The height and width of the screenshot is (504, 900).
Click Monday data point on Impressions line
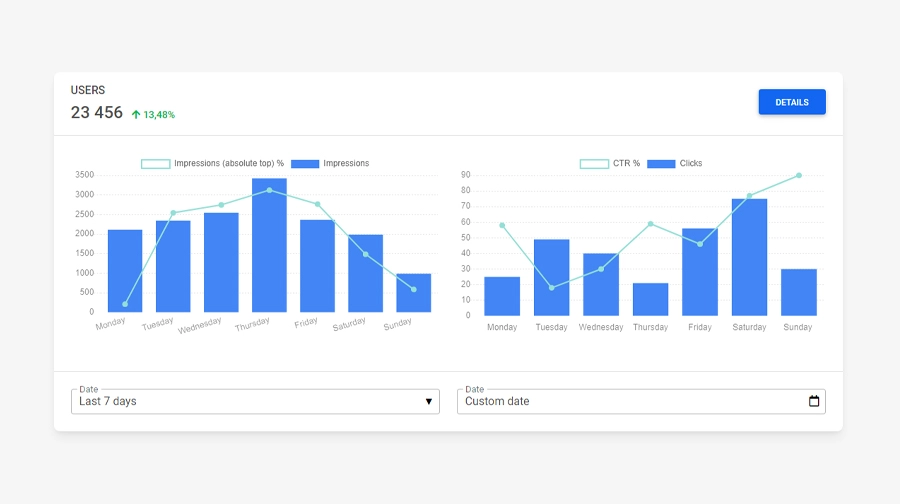point(125,304)
